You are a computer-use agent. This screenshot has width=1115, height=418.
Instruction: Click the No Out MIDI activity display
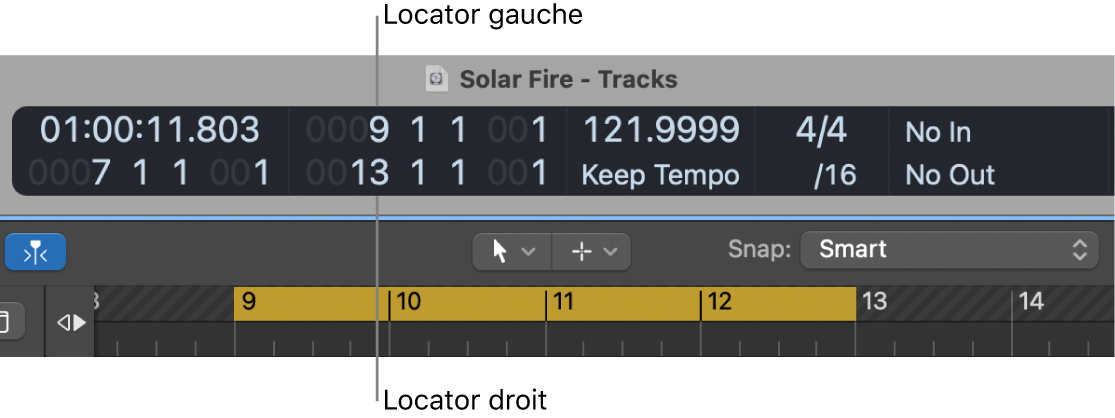950,176
